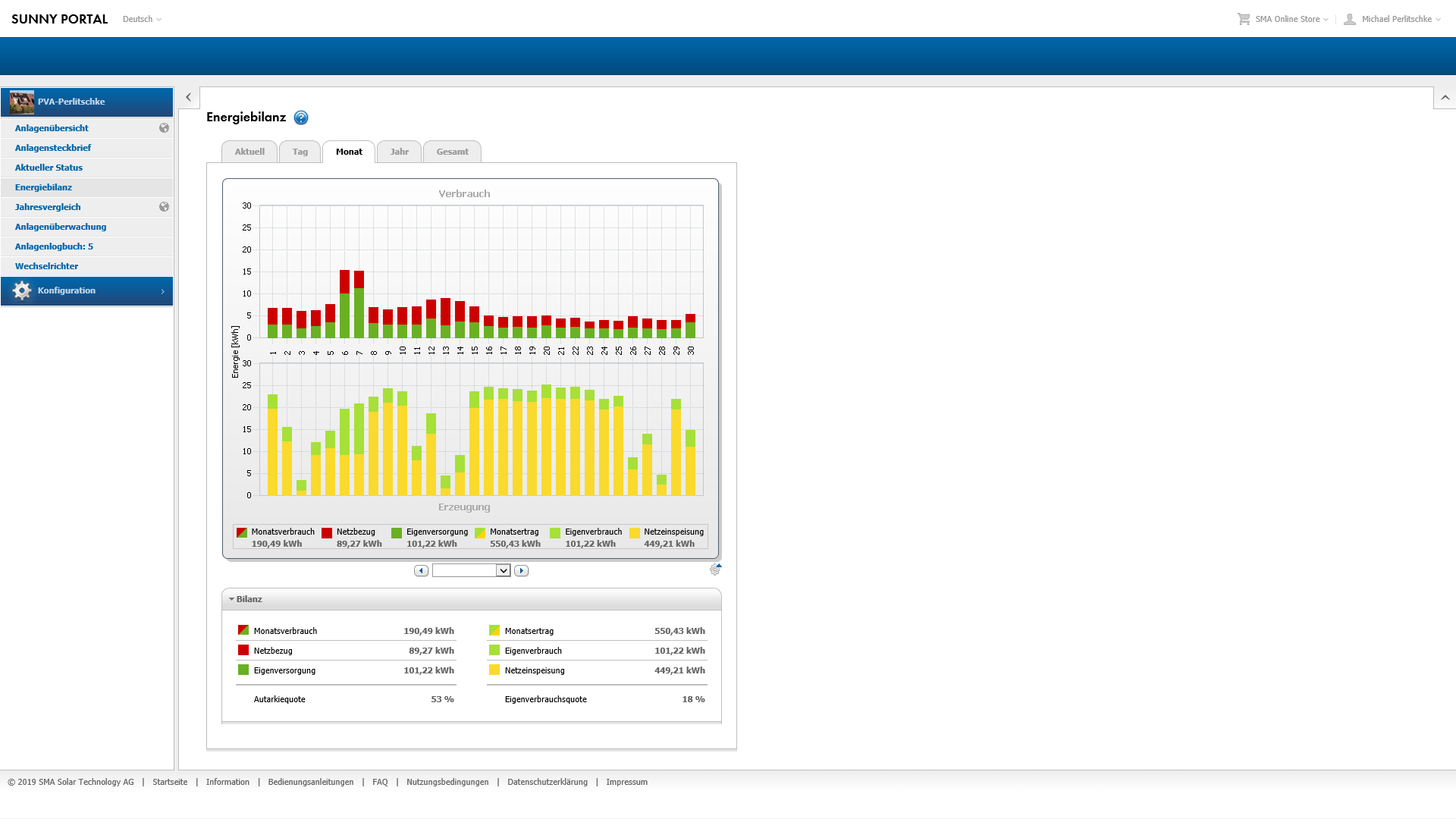Open Michael Perlitschke user menu
The image size is (1456, 819).
tap(1395, 19)
